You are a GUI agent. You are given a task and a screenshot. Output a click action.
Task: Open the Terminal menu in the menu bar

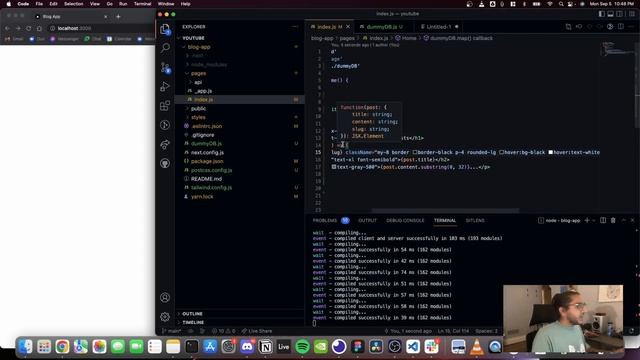click(142, 4)
